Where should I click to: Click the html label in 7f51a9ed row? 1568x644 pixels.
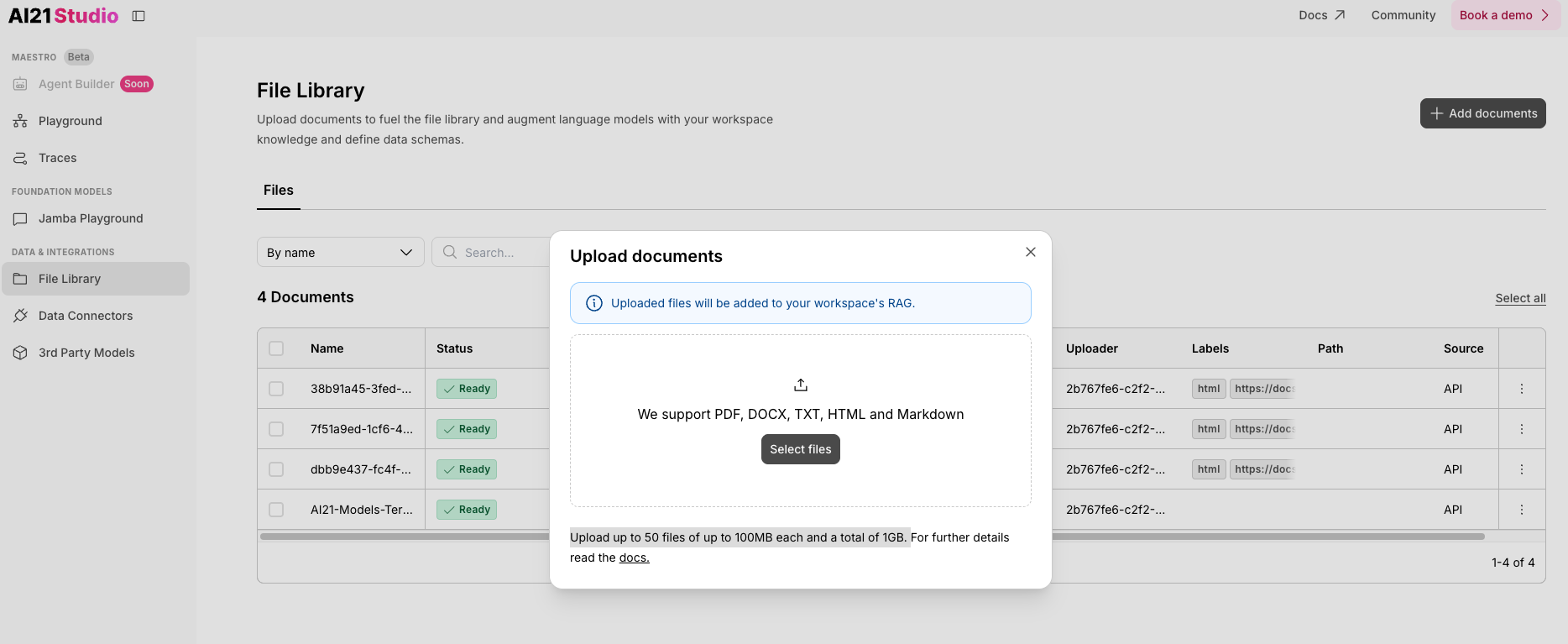point(1209,429)
